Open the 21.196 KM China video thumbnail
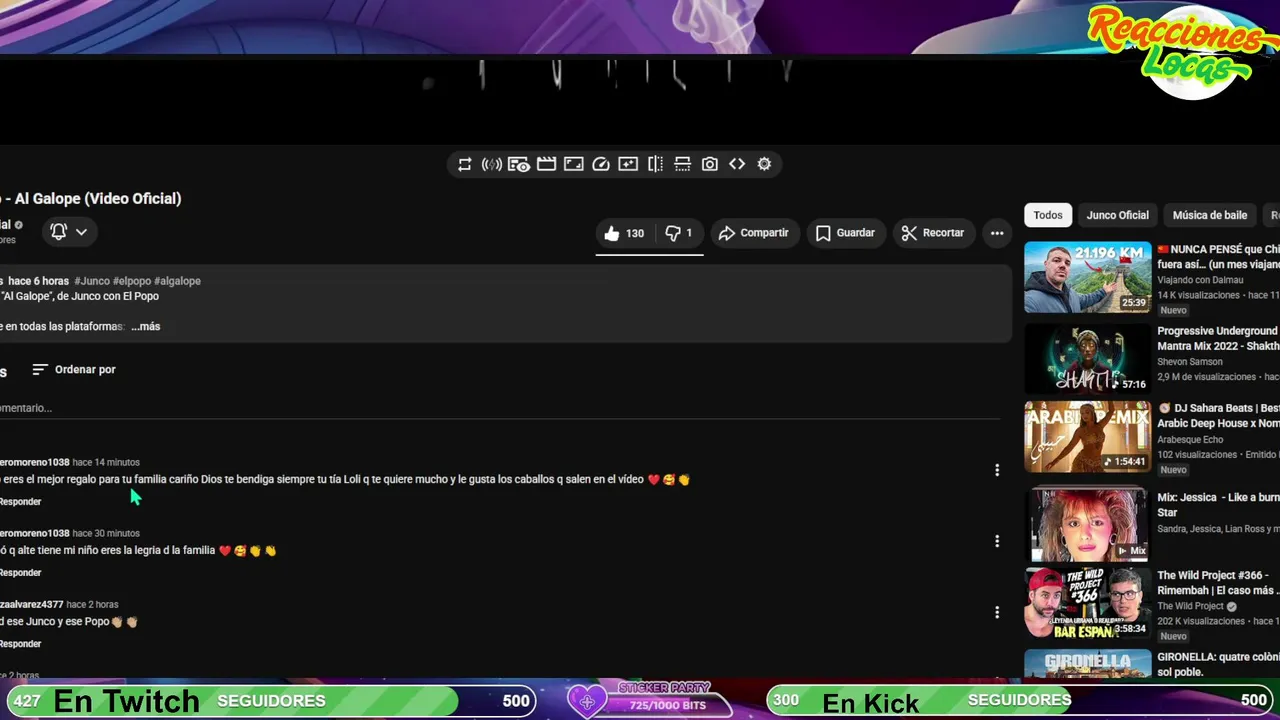 point(1088,277)
